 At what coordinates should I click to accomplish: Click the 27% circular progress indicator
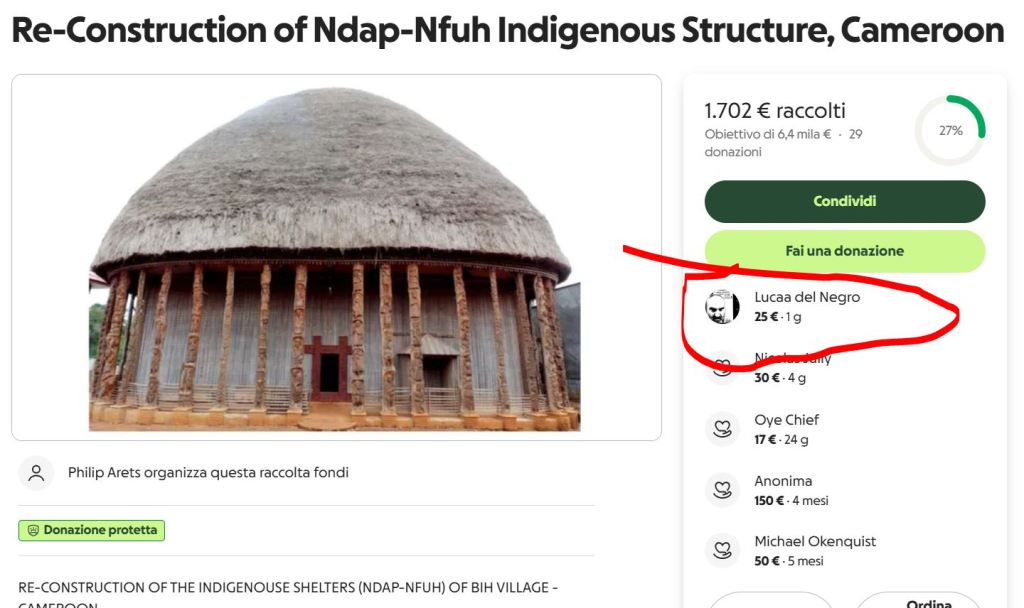tap(950, 131)
